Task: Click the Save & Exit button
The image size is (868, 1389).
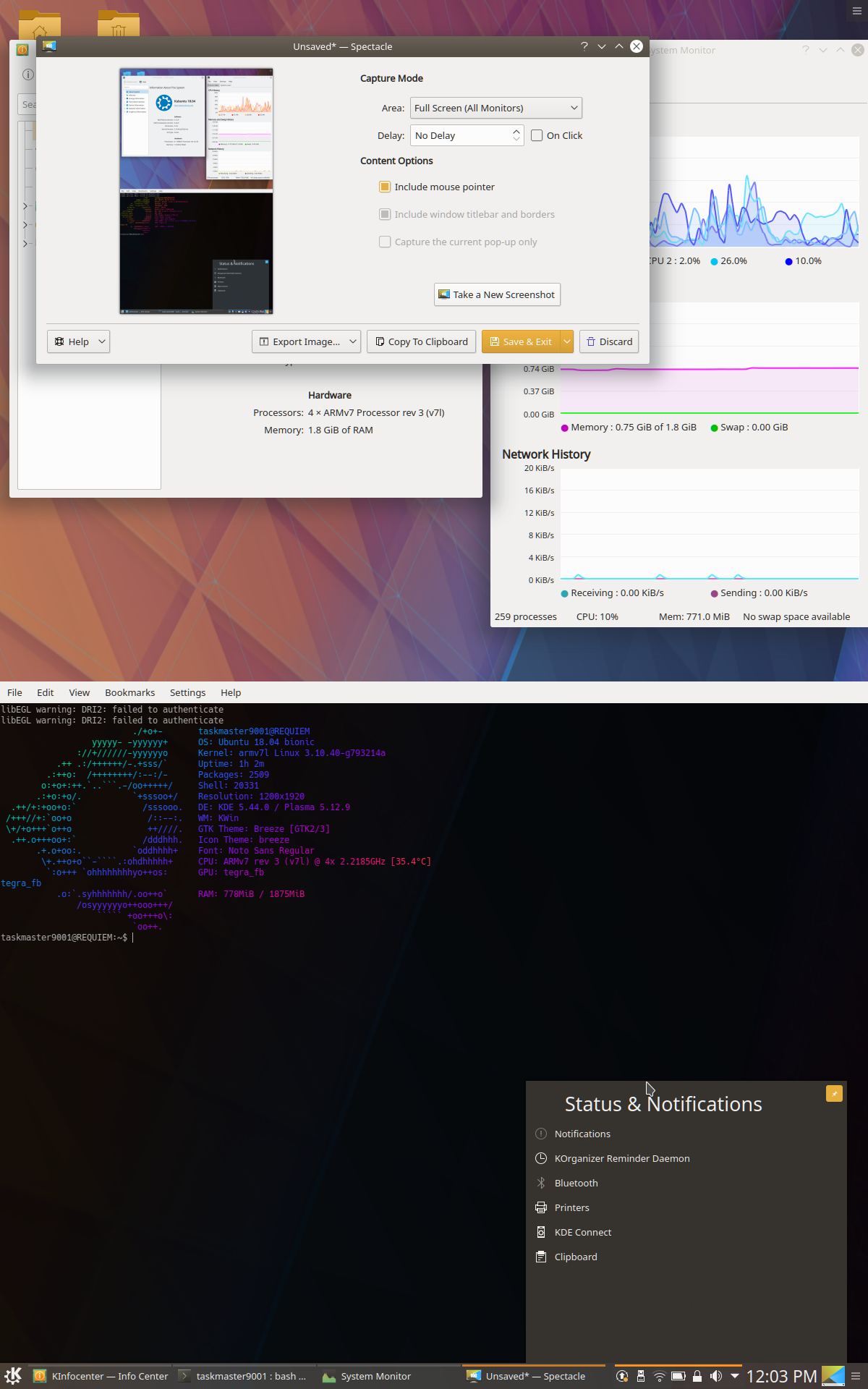Action: point(521,341)
